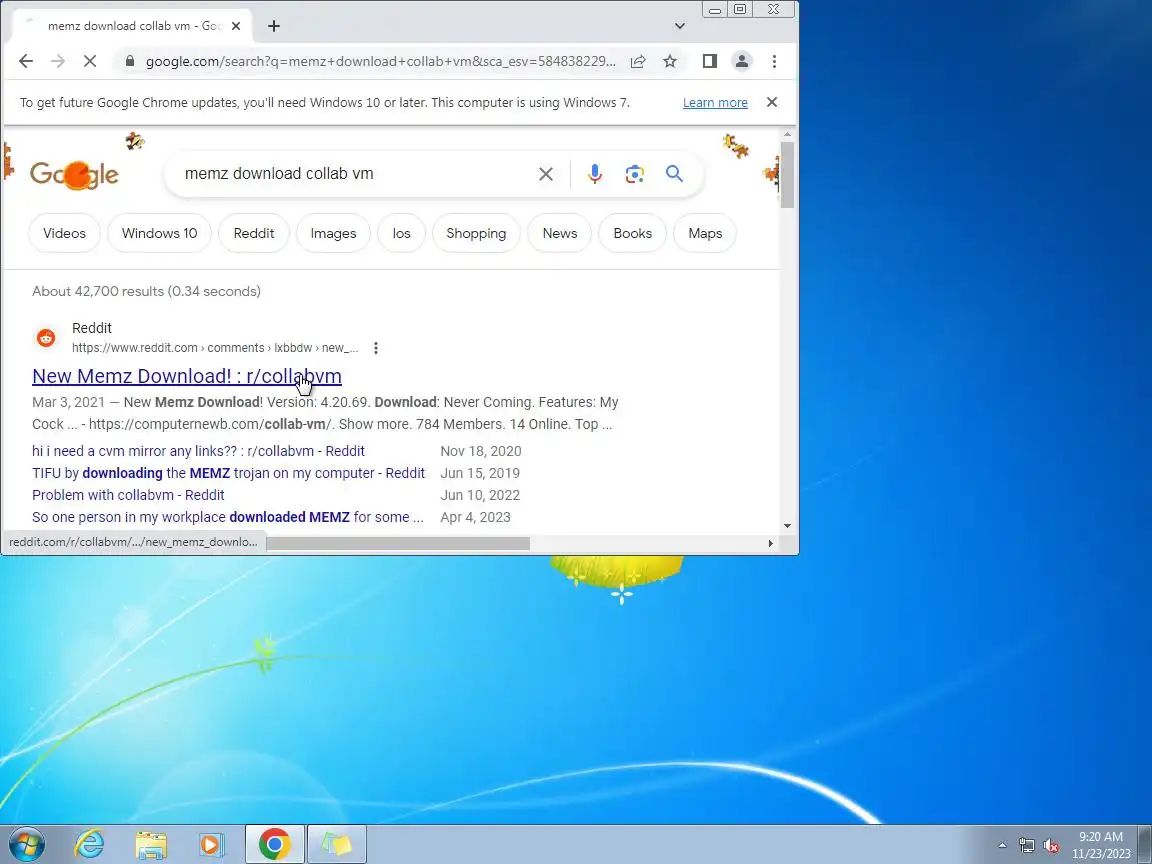This screenshot has height=864, width=1152.
Task: Select the Ios filter chip
Action: pyautogui.click(x=401, y=233)
